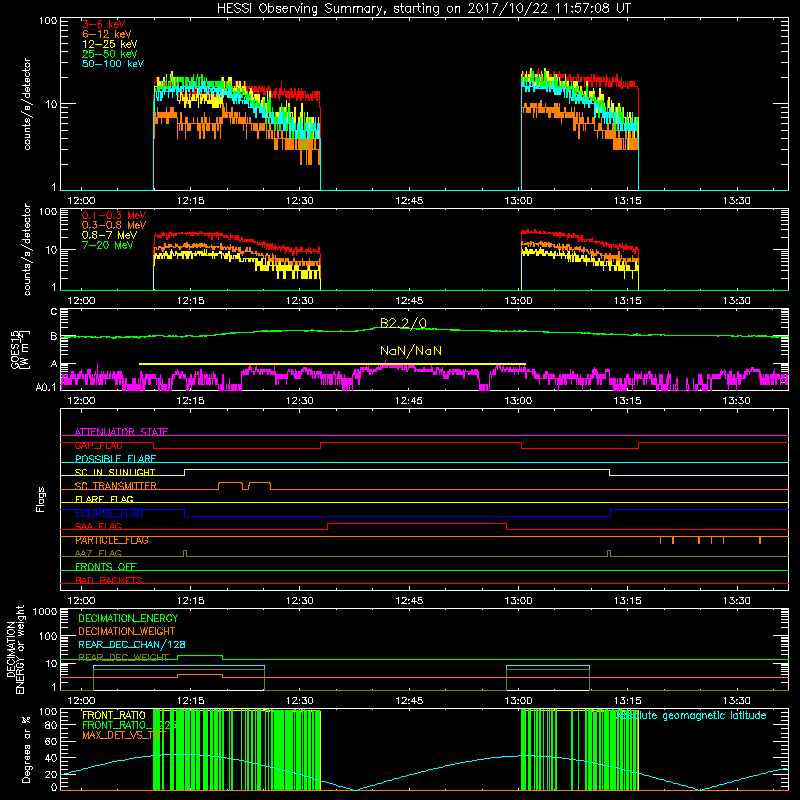Select the FRONTS_OFF flag label
Viewport: 800px width, 800px height.
coord(106,567)
